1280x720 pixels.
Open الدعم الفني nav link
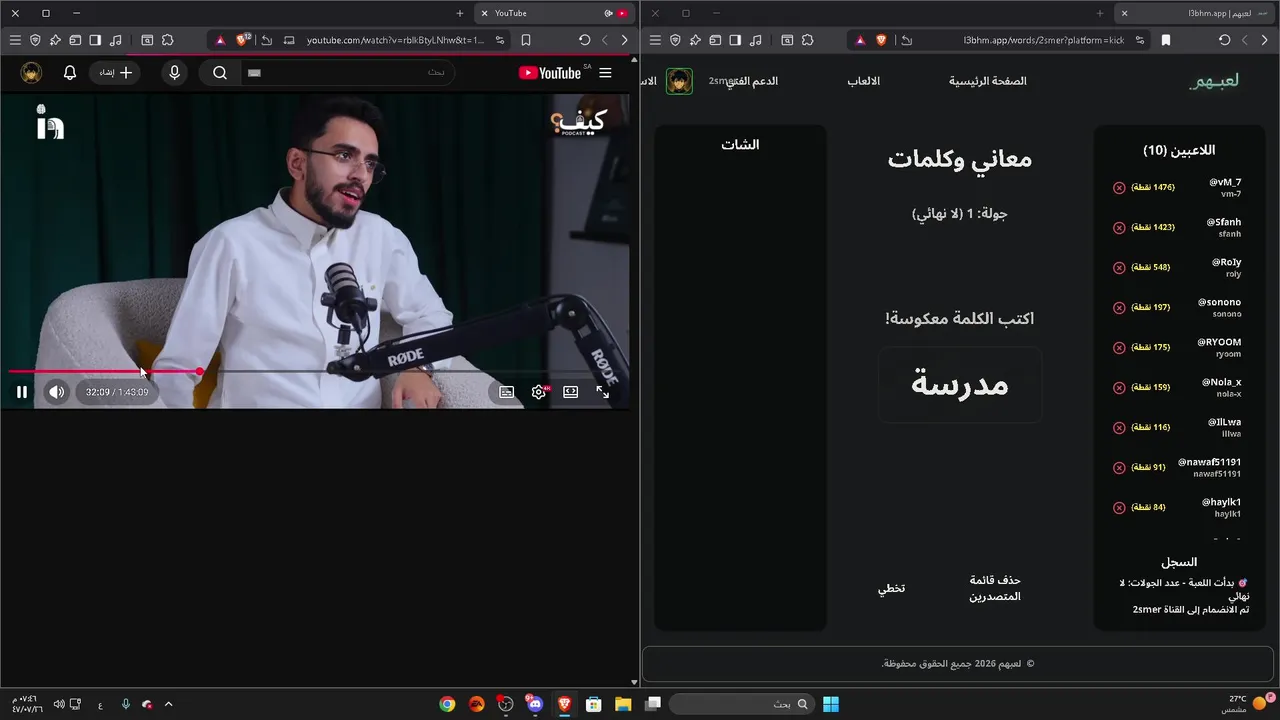pos(752,81)
